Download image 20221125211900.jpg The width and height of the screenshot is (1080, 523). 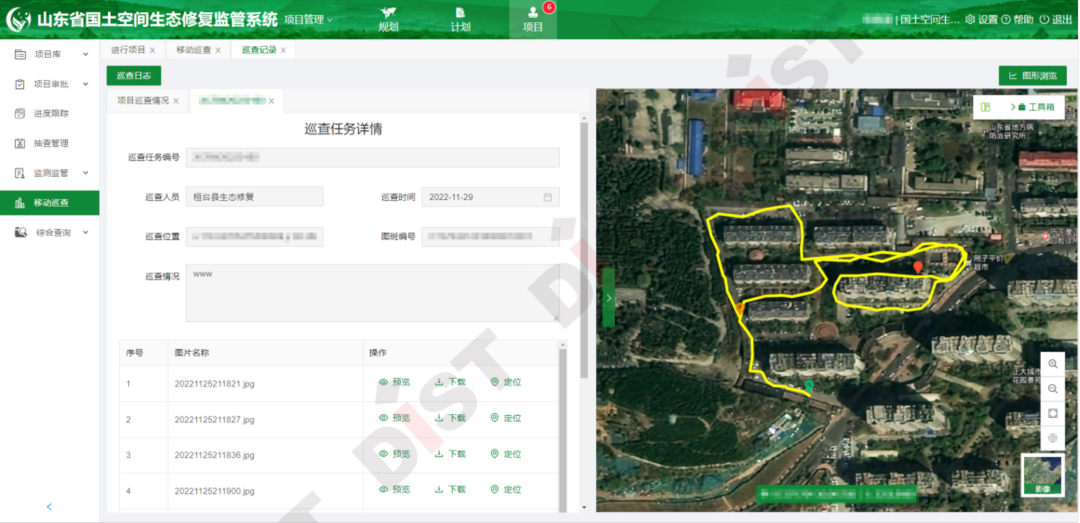450,489
